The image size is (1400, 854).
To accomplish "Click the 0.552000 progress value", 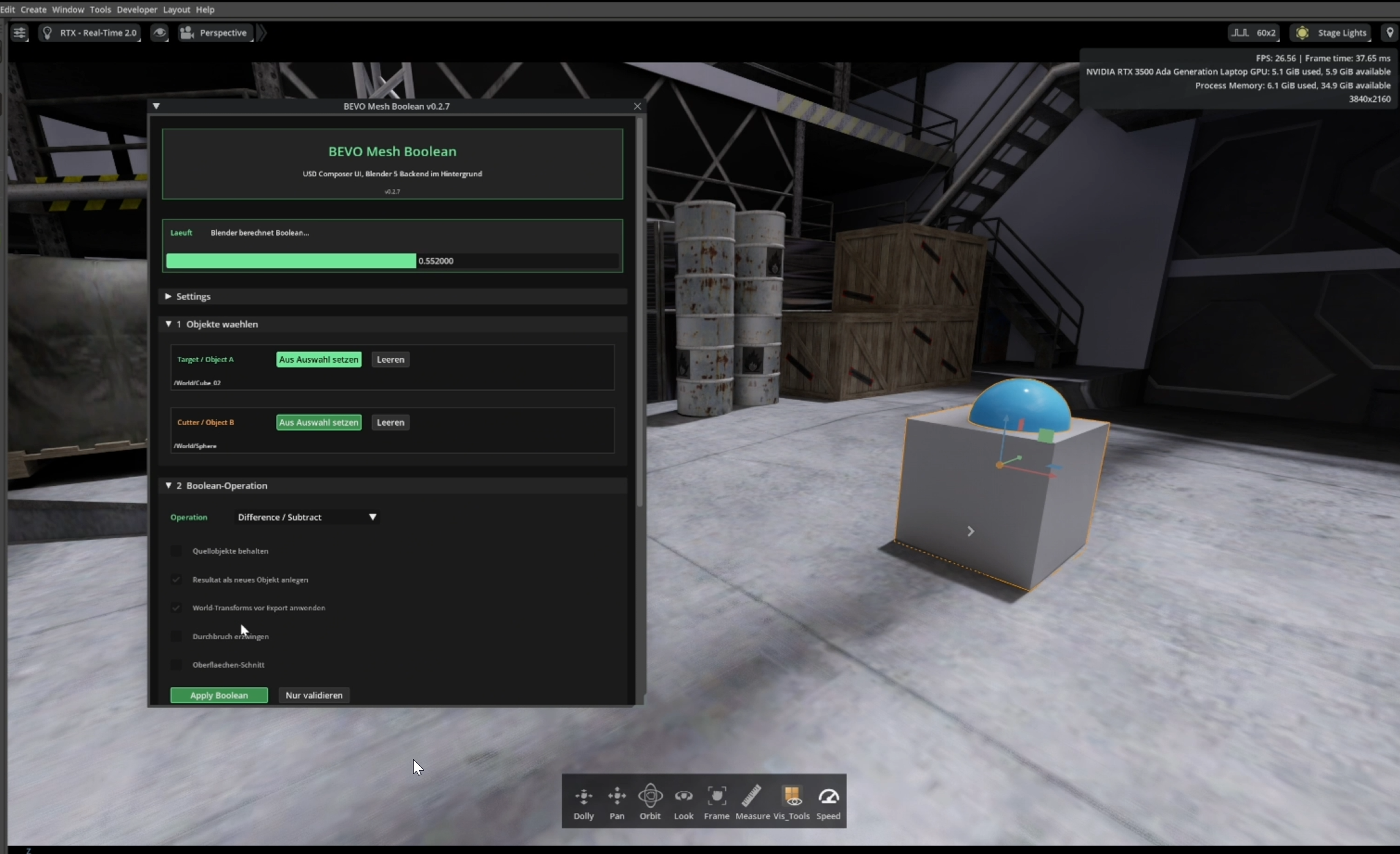I will click(x=436, y=261).
